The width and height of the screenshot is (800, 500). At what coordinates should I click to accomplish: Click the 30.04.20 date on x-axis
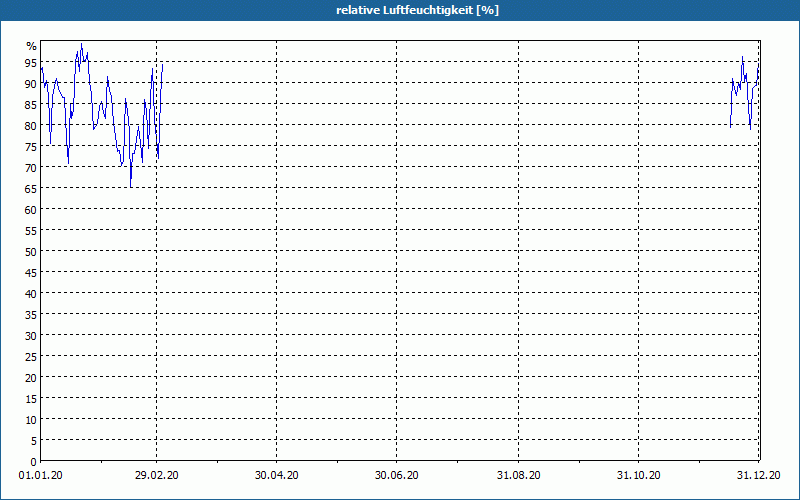pyautogui.click(x=277, y=477)
